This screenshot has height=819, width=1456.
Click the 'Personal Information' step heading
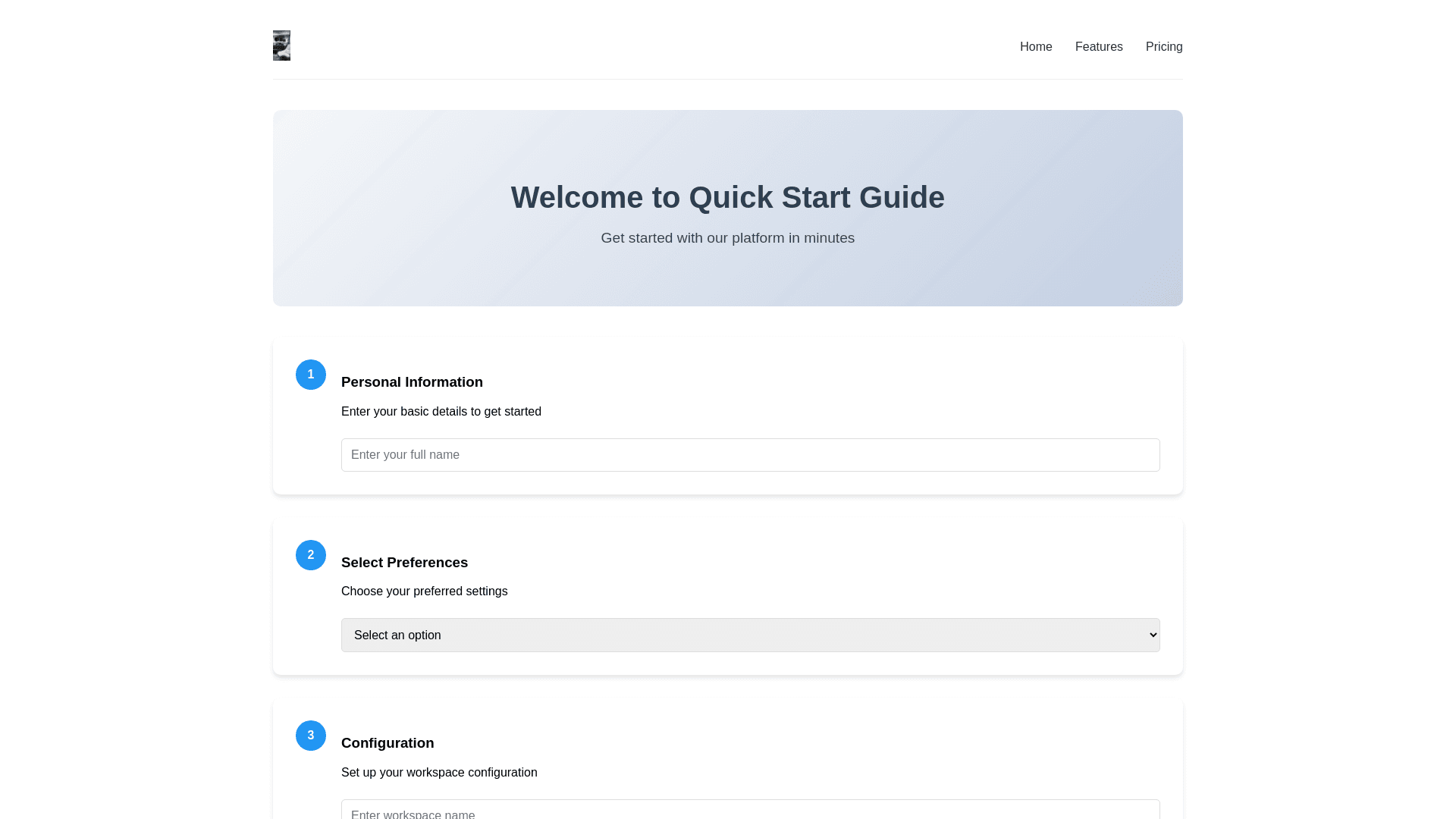(412, 382)
